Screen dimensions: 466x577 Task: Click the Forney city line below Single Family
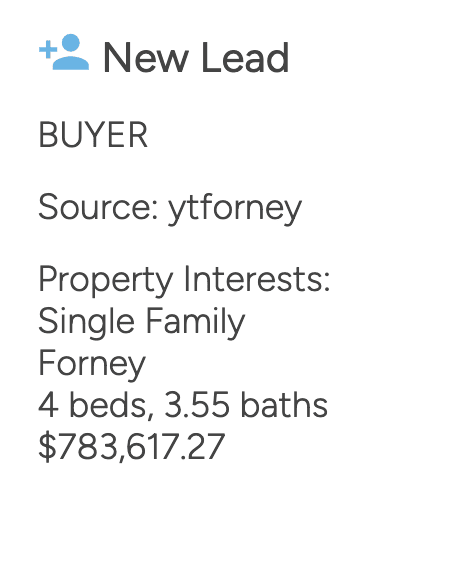[x=92, y=364]
